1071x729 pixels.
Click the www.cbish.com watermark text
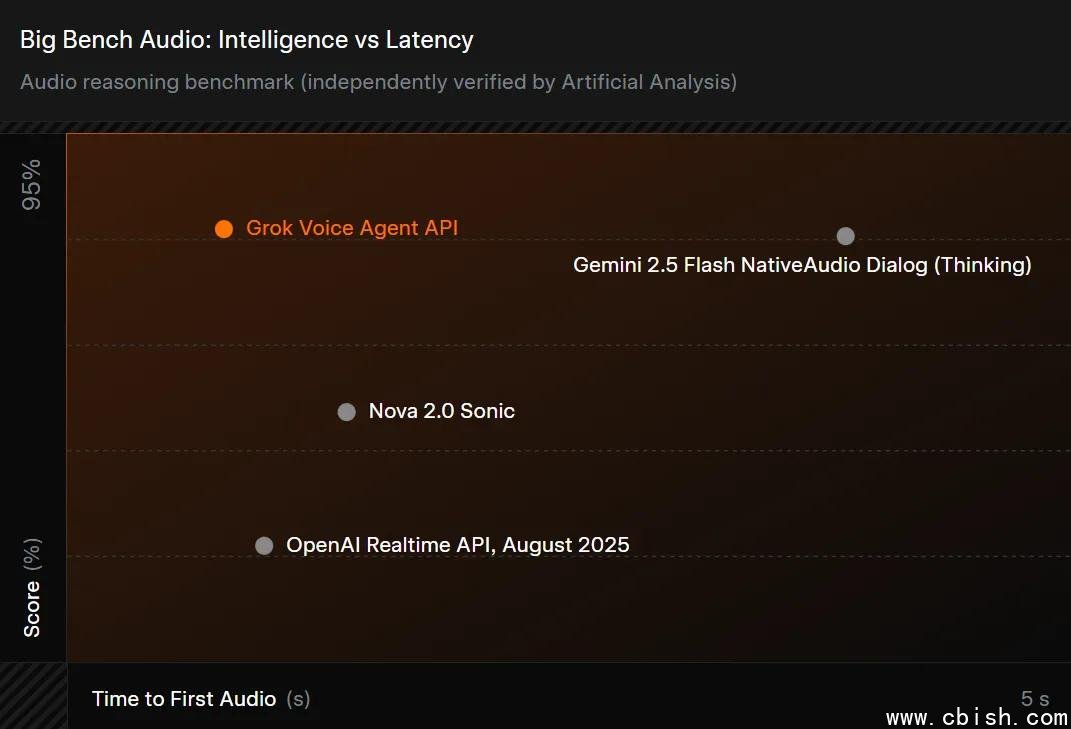pyautogui.click(x=977, y=717)
